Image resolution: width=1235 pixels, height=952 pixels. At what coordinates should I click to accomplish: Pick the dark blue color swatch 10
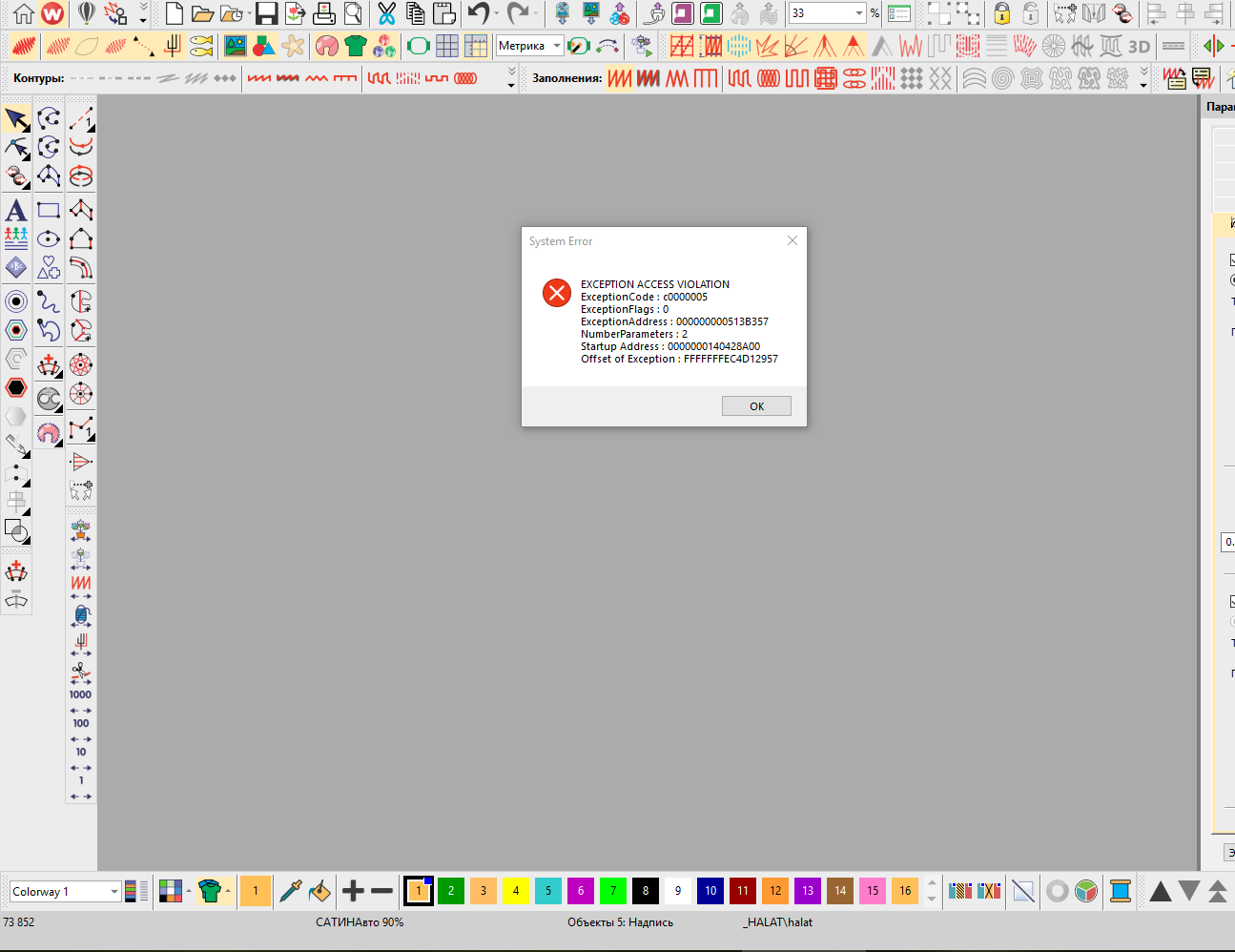pos(710,891)
